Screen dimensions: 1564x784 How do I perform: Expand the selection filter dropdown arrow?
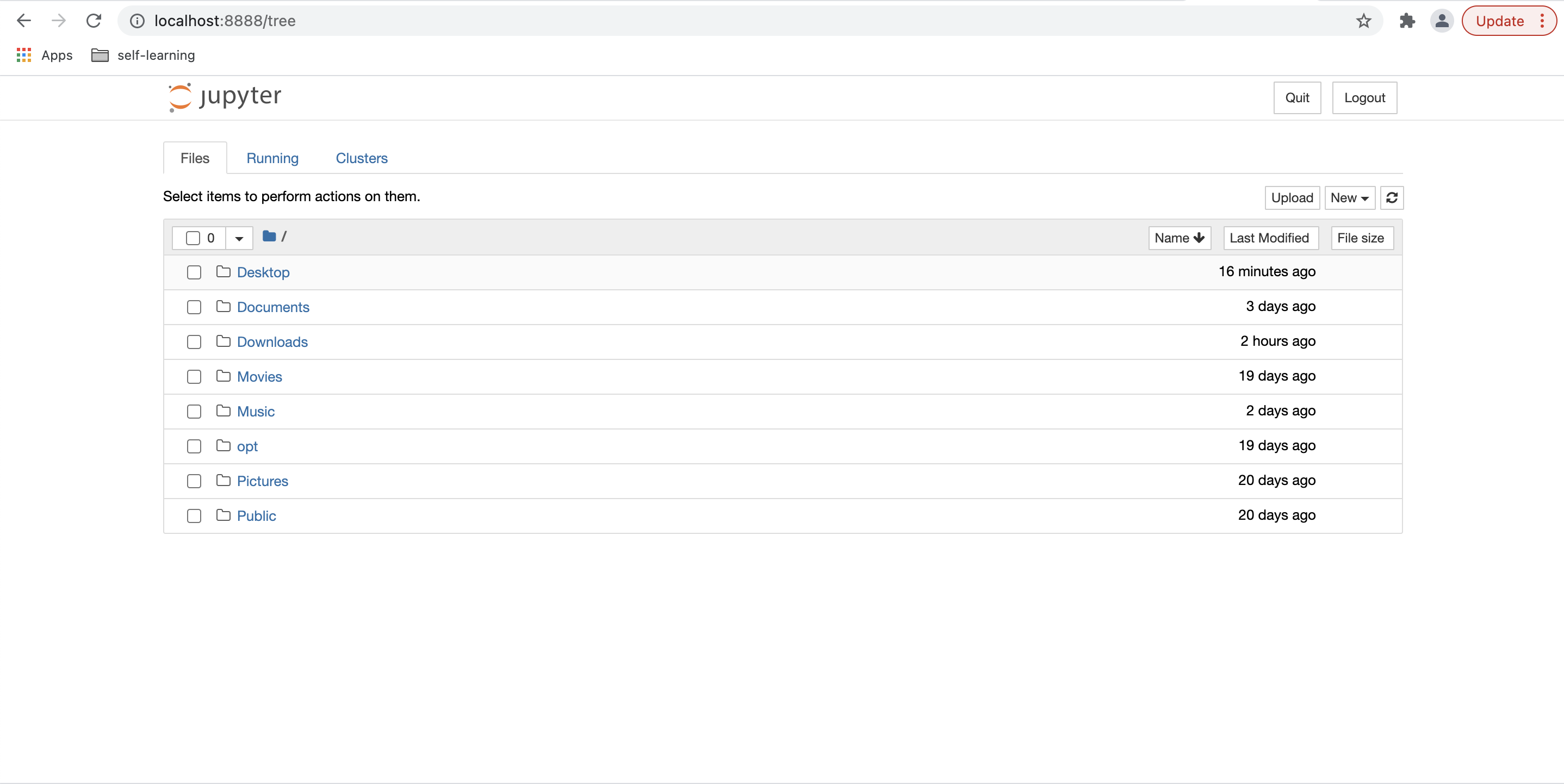(239, 238)
